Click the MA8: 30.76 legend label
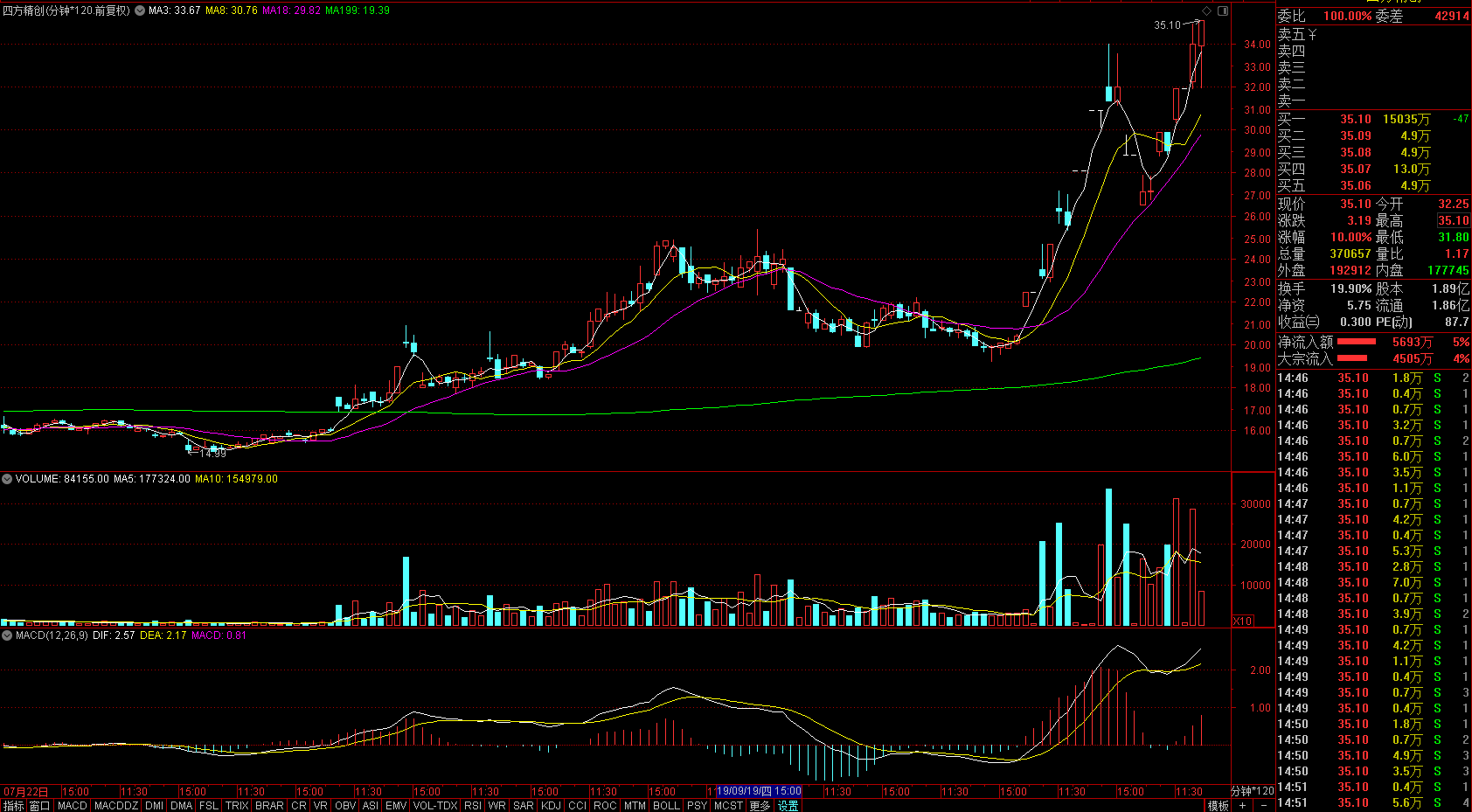1472x812 pixels. [232, 10]
